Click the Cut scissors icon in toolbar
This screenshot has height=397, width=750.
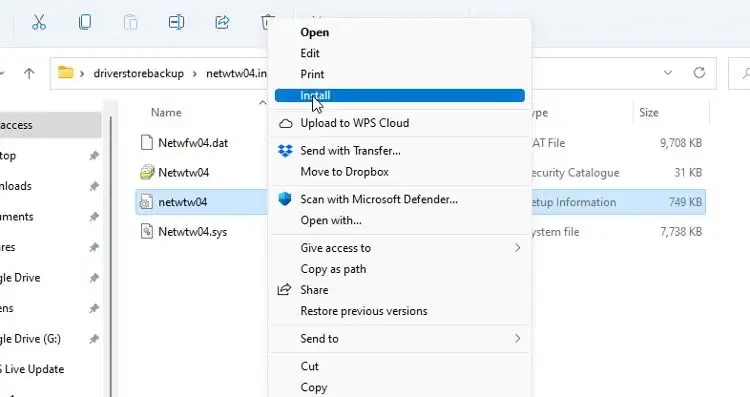(39, 22)
